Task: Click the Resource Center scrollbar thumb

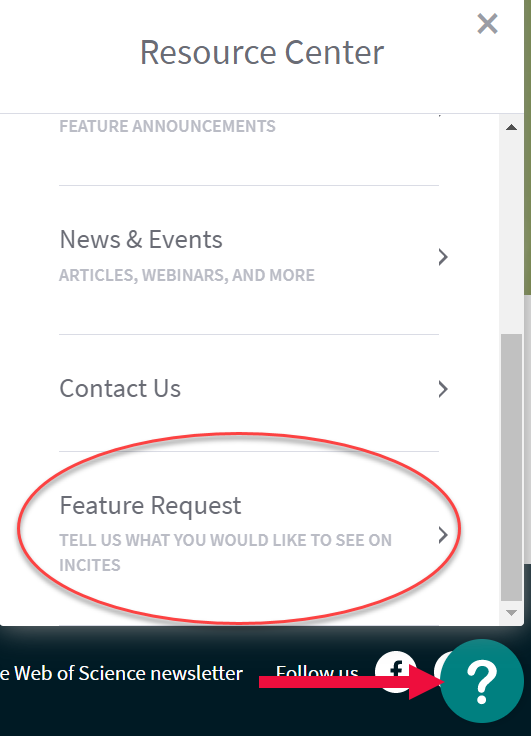Action: [511, 467]
